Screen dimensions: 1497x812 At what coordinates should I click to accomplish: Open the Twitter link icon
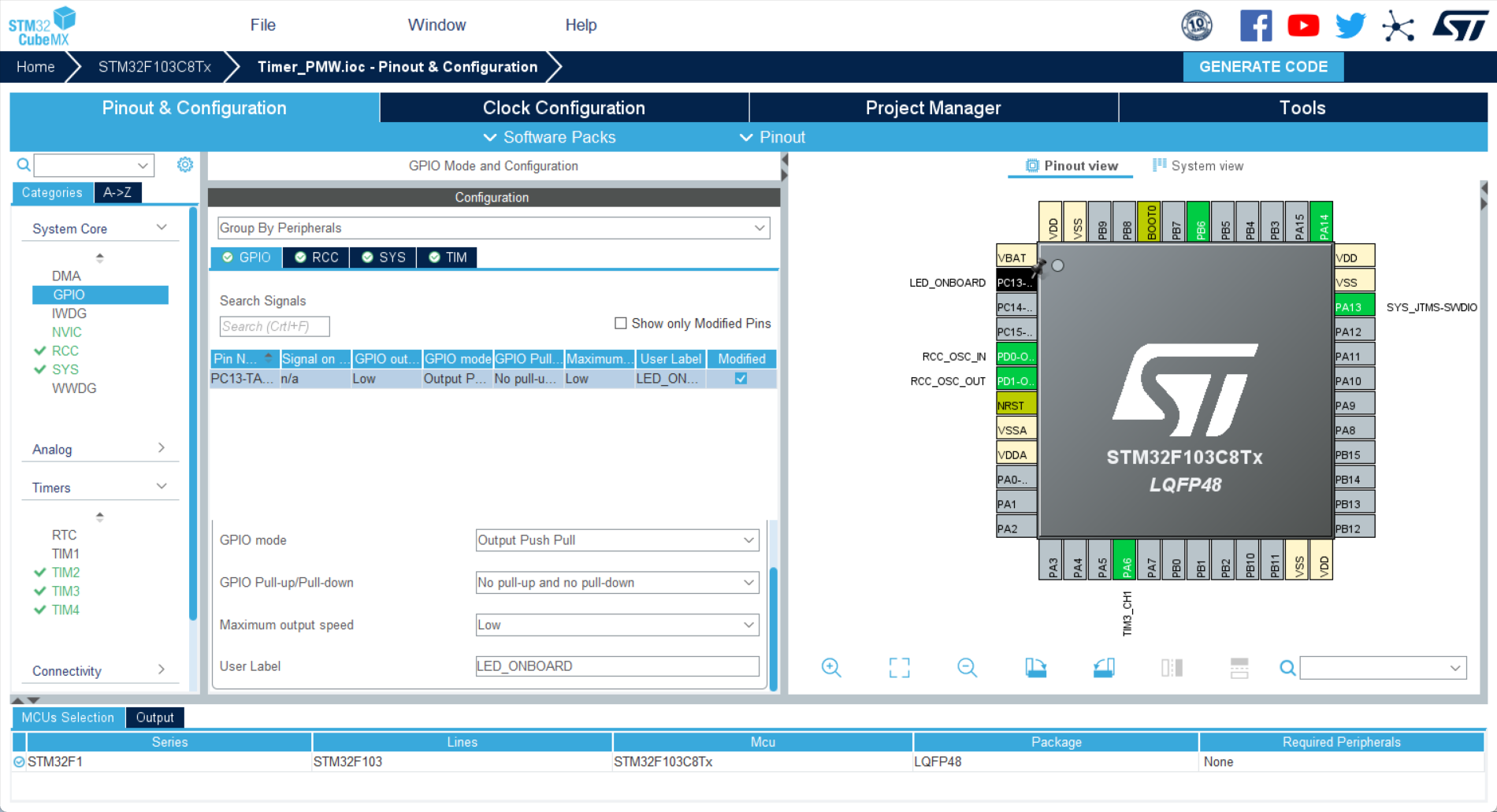pos(1350,26)
